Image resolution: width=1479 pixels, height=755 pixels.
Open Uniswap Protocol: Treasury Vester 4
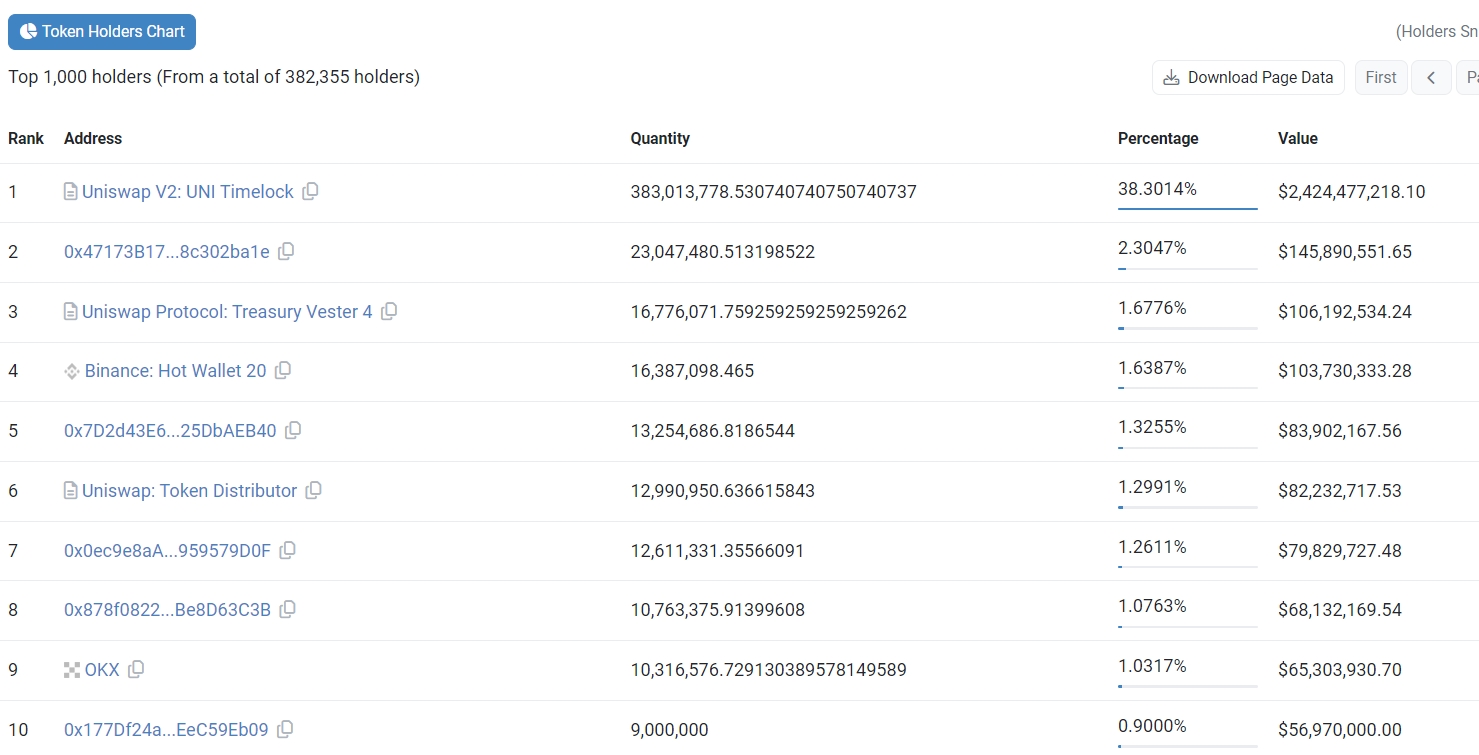pos(227,311)
